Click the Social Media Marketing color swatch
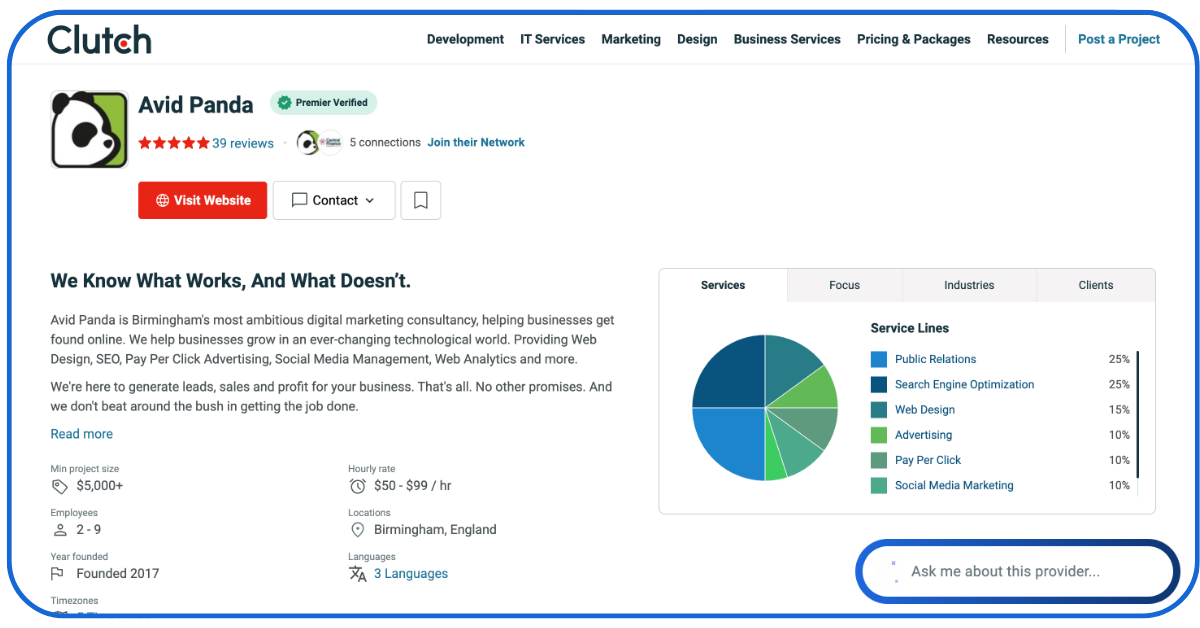Viewport: 1200px width, 628px height. 879,485
